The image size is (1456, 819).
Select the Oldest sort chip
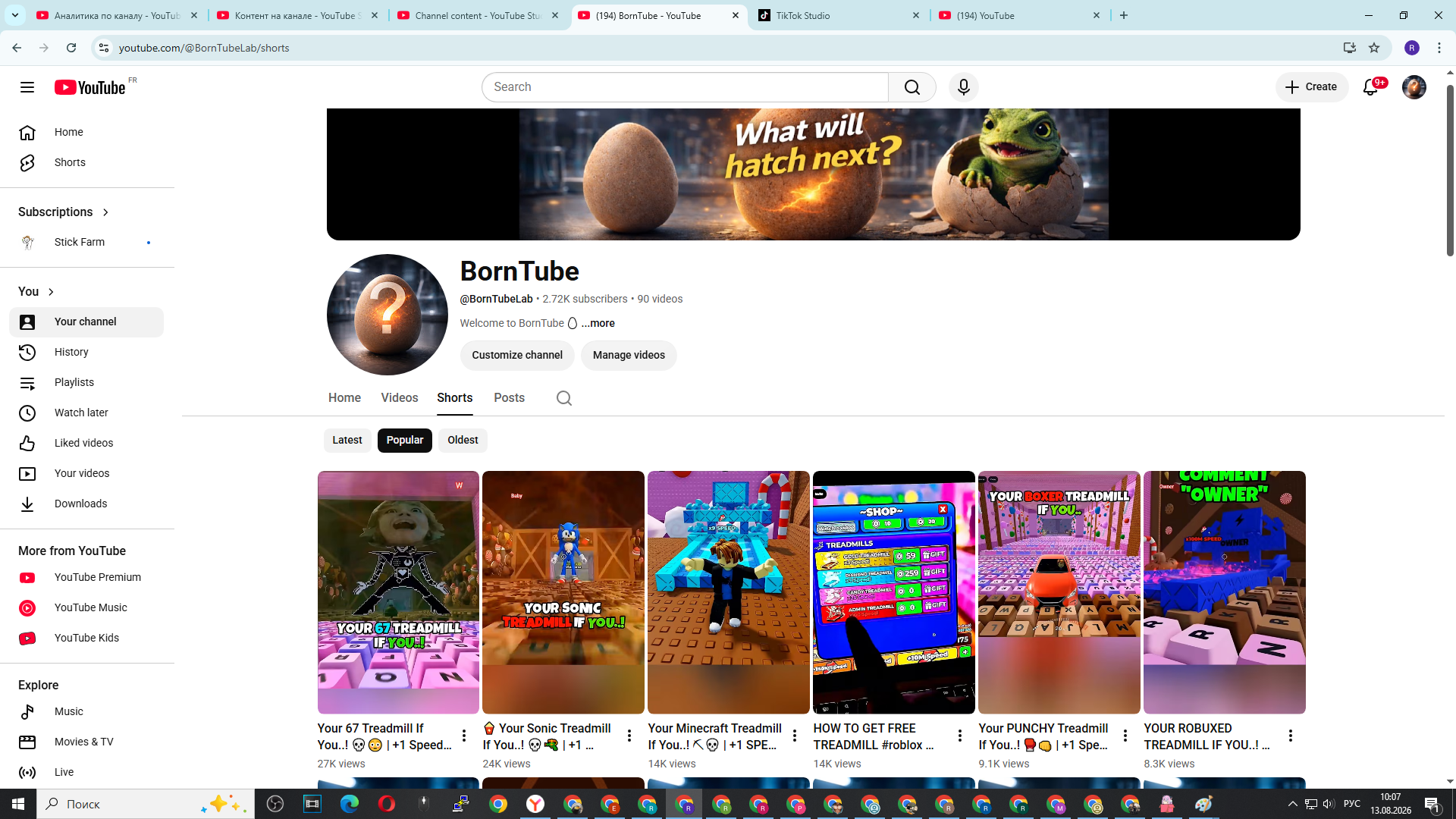pyautogui.click(x=463, y=441)
